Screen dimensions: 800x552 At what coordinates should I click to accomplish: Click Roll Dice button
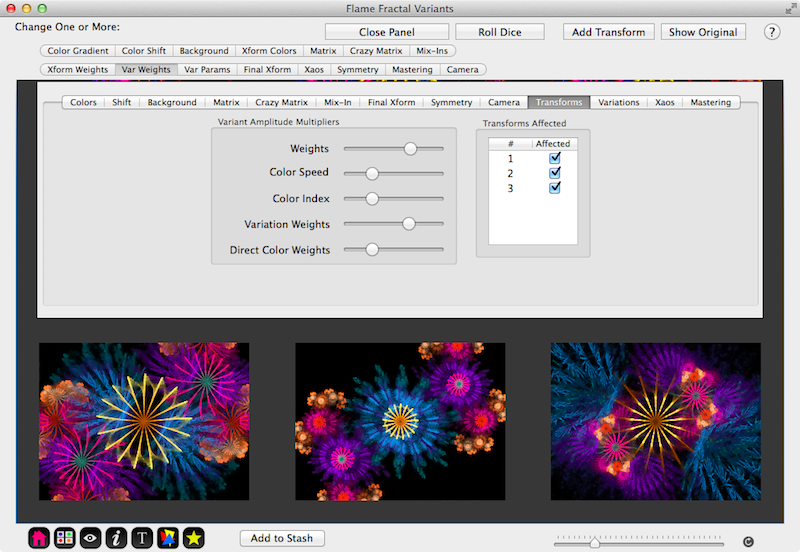pos(499,32)
